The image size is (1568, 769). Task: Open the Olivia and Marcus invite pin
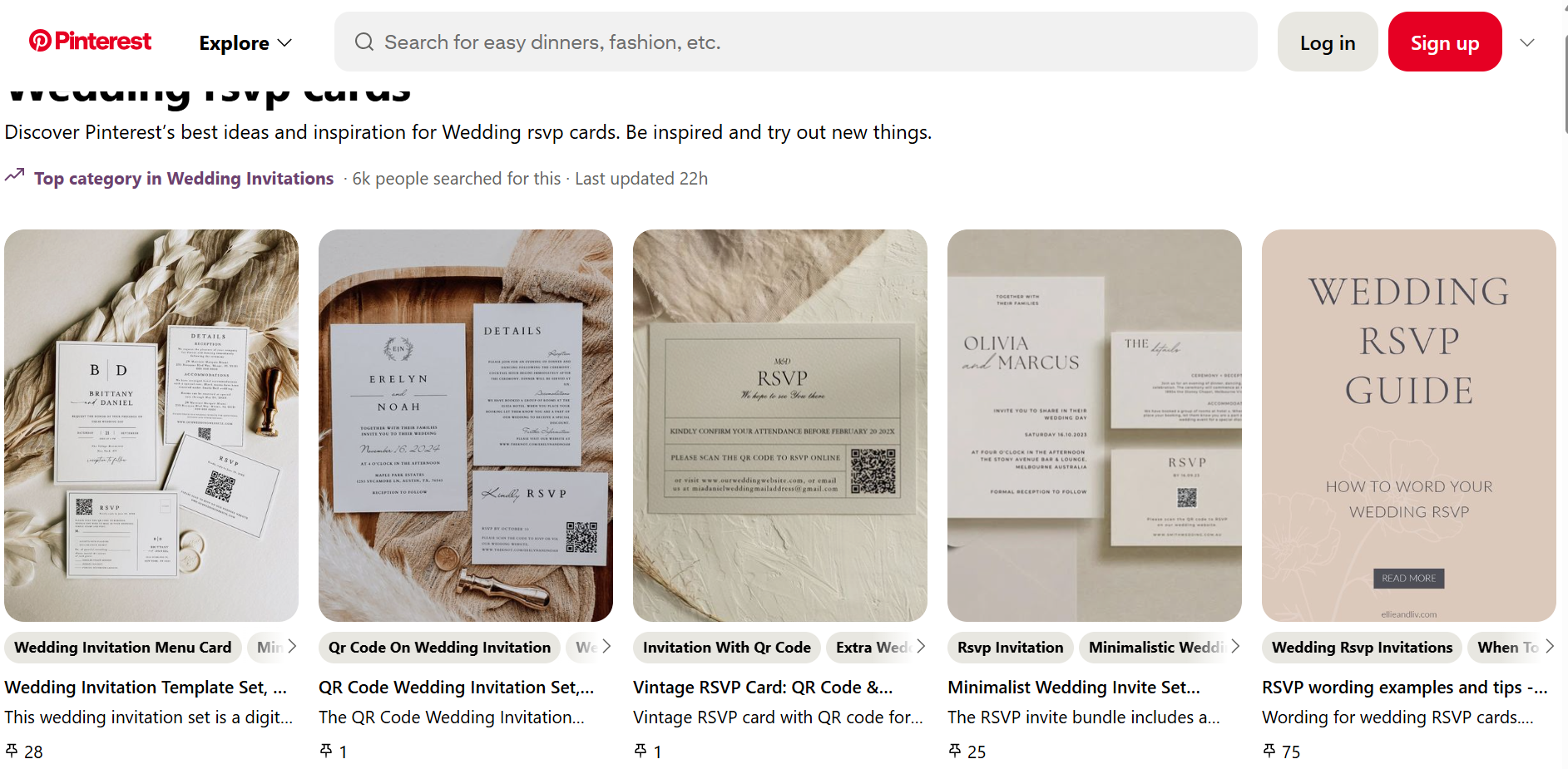1095,426
